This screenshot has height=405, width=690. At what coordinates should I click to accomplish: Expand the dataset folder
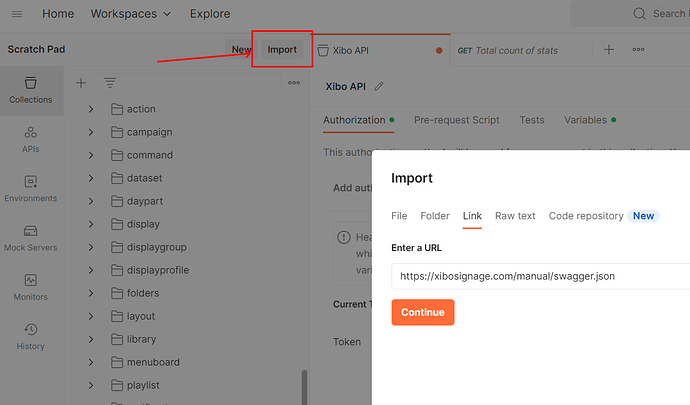[x=91, y=178]
